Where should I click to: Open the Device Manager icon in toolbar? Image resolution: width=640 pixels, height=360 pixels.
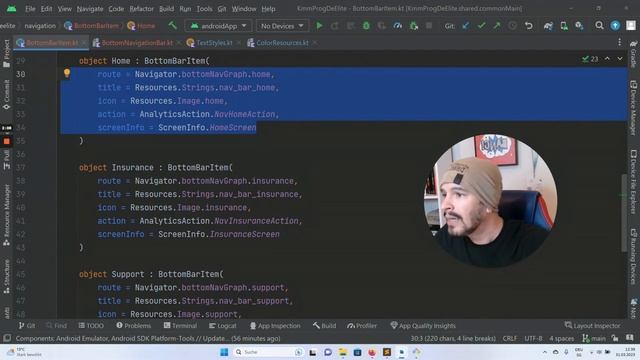click(564, 26)
